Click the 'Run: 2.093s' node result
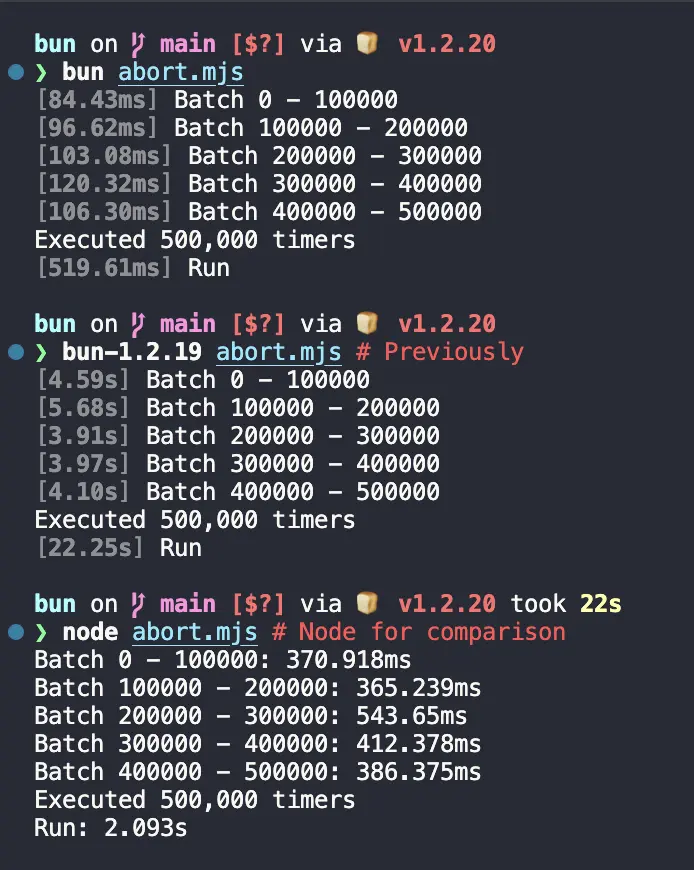This screenshot has width=694, height=870. pyautogui.click(x=111, y=828)
